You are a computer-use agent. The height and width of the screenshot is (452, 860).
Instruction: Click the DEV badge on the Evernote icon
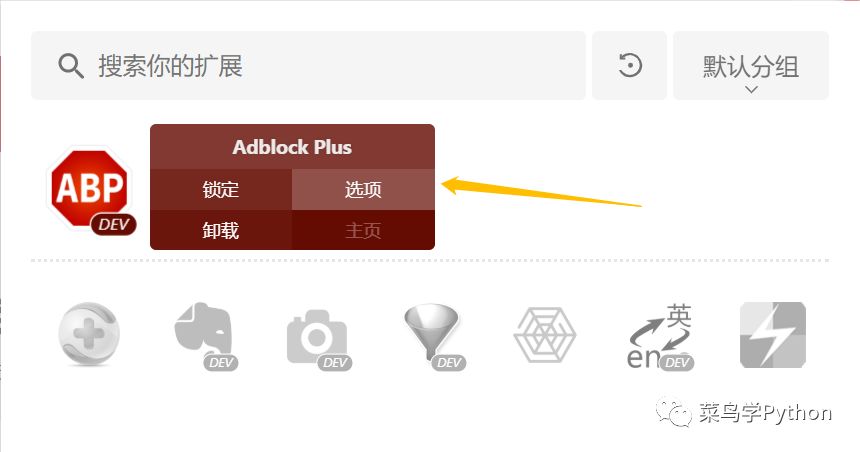222,363
